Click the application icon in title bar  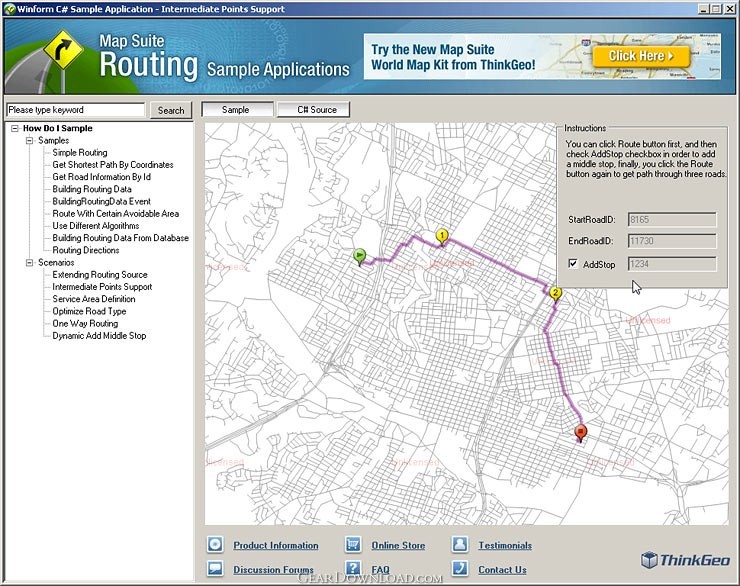[9, 9]
